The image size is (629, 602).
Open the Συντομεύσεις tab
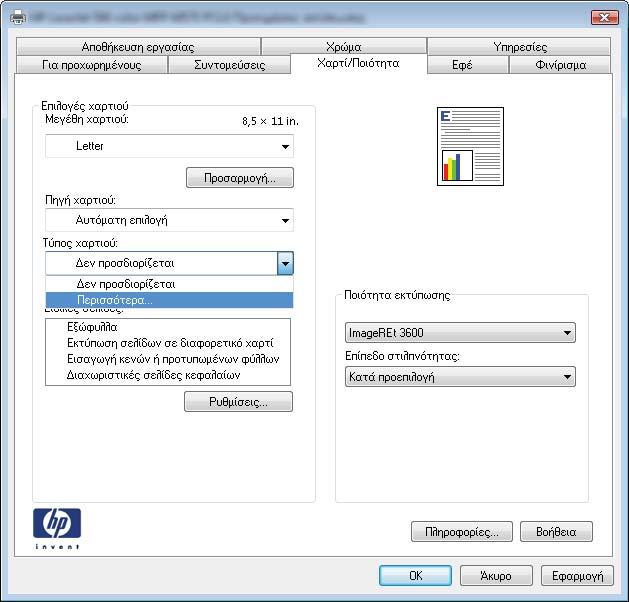pos(229,65)
